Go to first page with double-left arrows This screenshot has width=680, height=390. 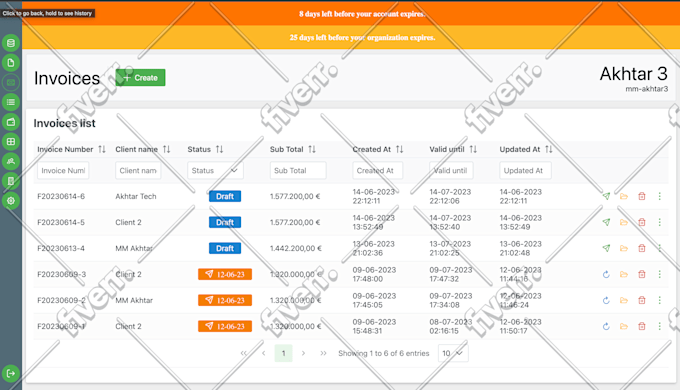click(x=244, y=353)
